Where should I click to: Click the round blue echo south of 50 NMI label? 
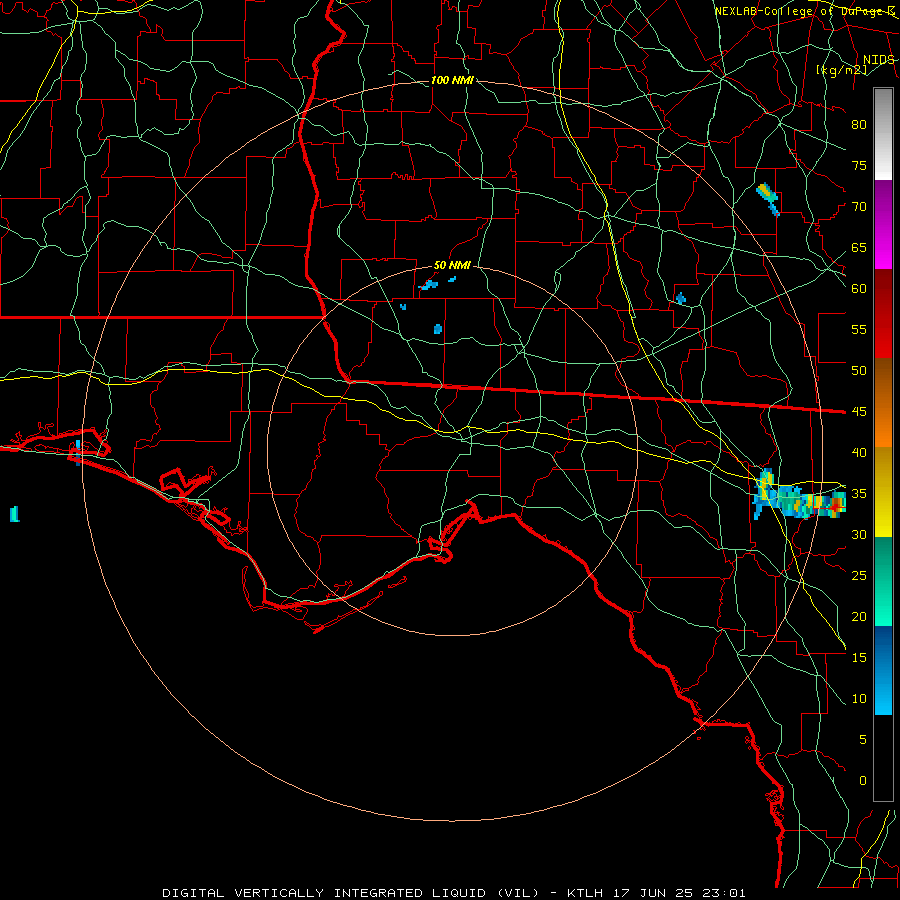pyautogui.click(x=438, y=329)
